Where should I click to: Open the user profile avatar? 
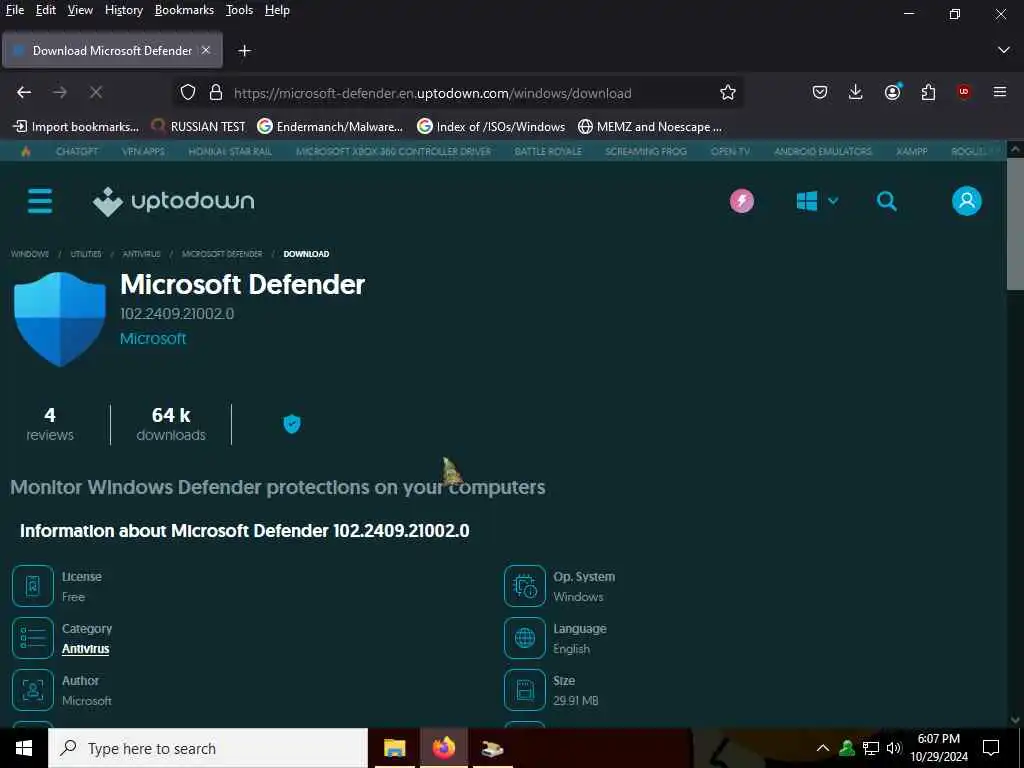pos(967,201)
